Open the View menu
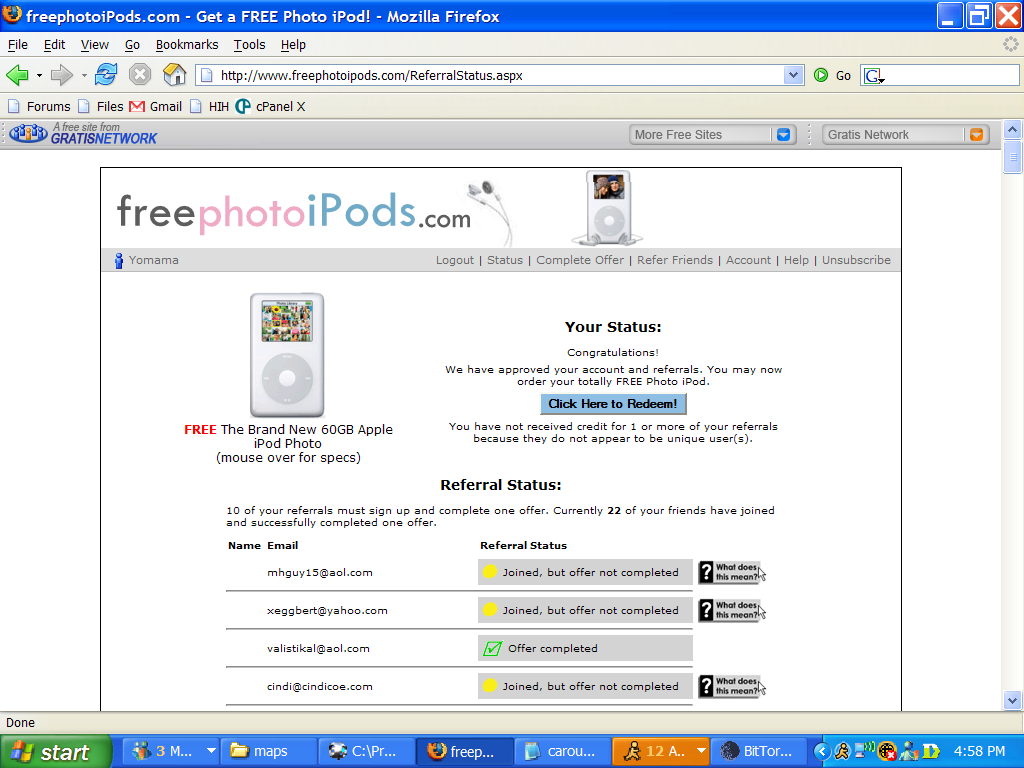 (95, 44)
